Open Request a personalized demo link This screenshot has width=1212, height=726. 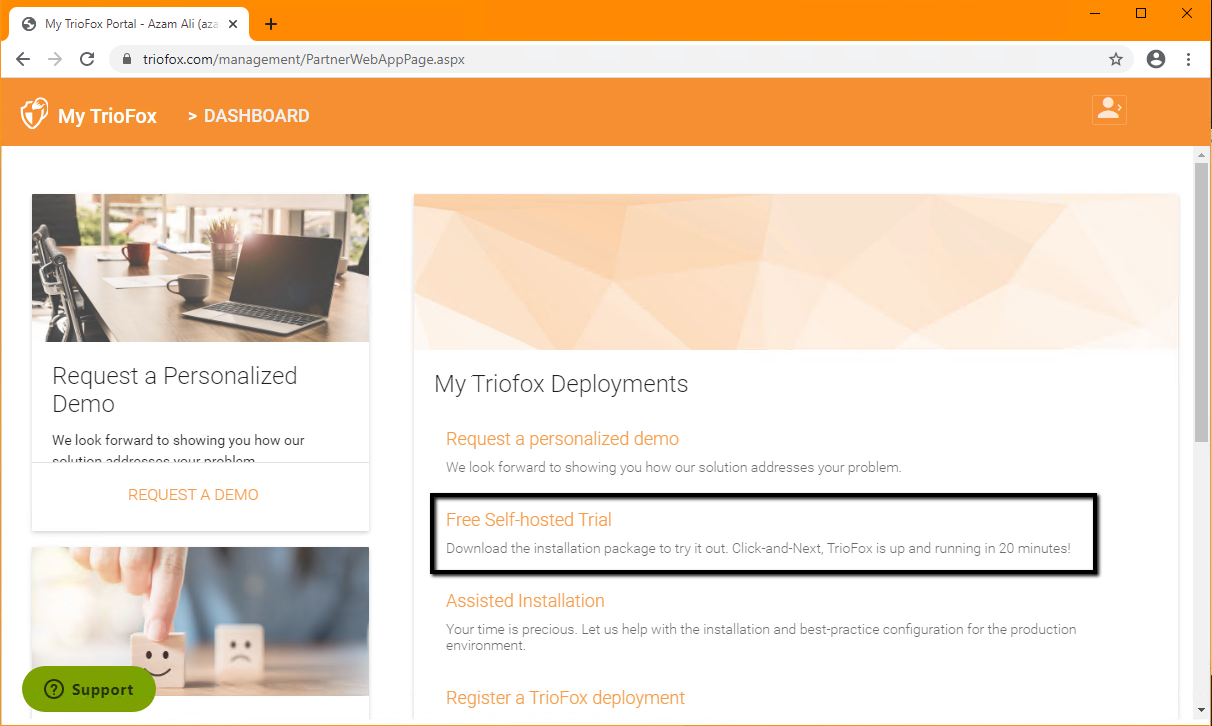(x=562, y=439)
